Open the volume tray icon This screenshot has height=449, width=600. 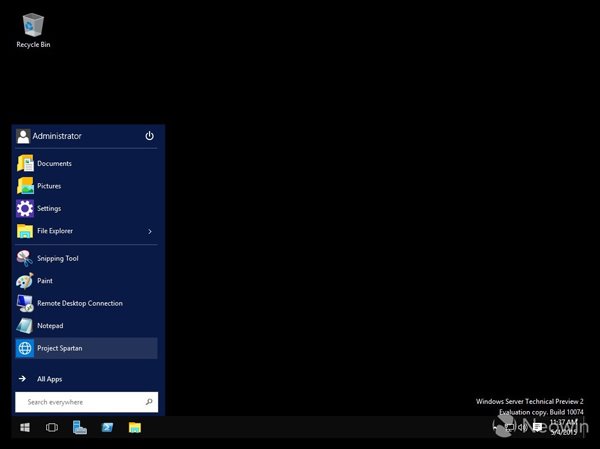522,428
